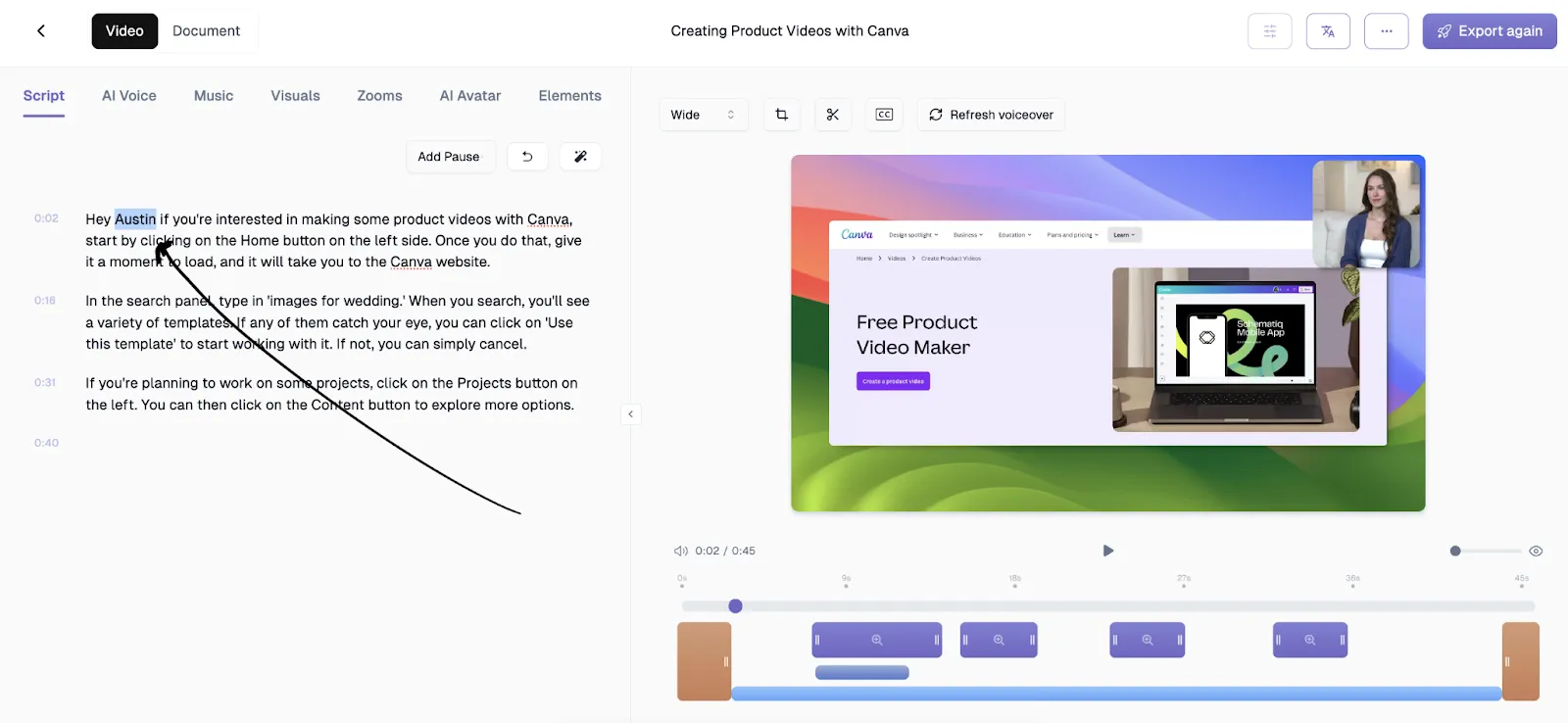Toggle closed captions with CC icon
This screenshot has height=723, width=1568.
pos(884,115)
